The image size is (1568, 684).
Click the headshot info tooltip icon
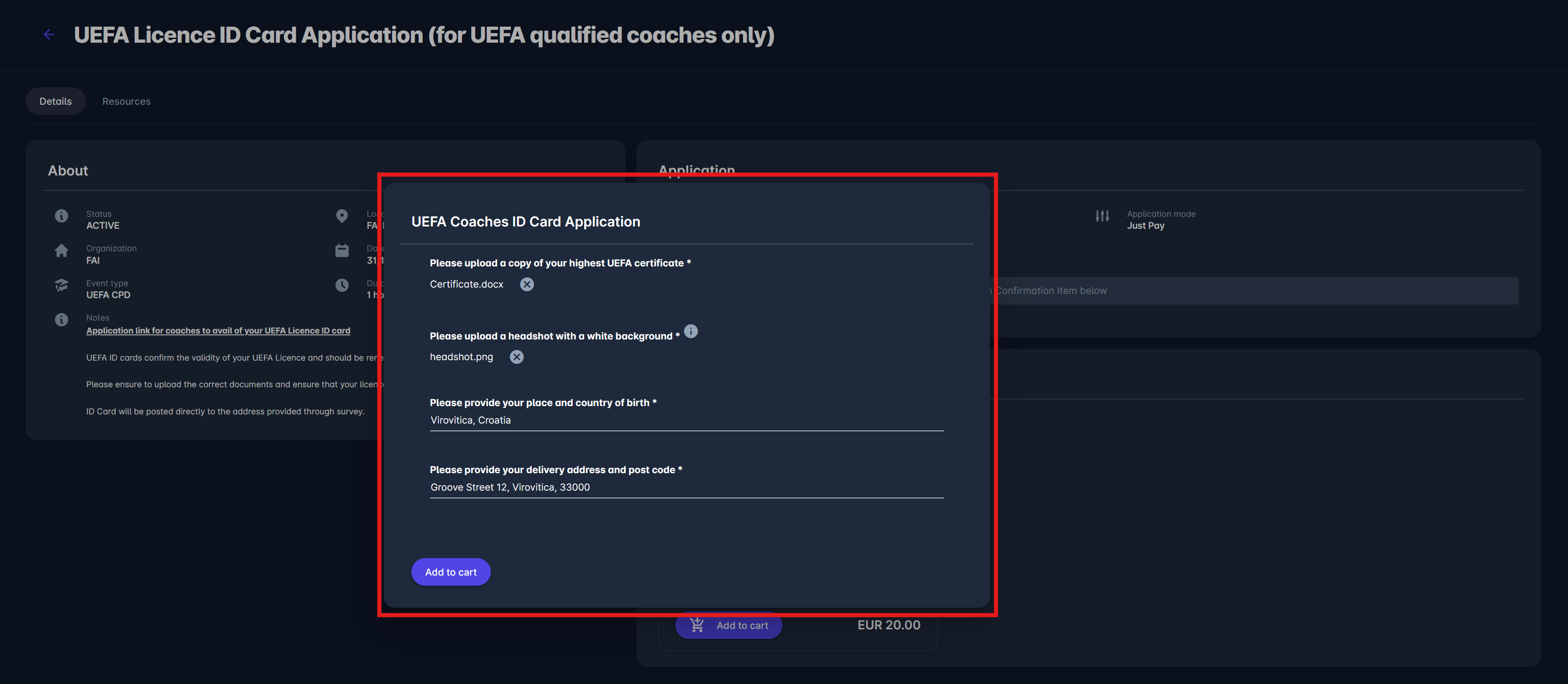click(691, 331)
